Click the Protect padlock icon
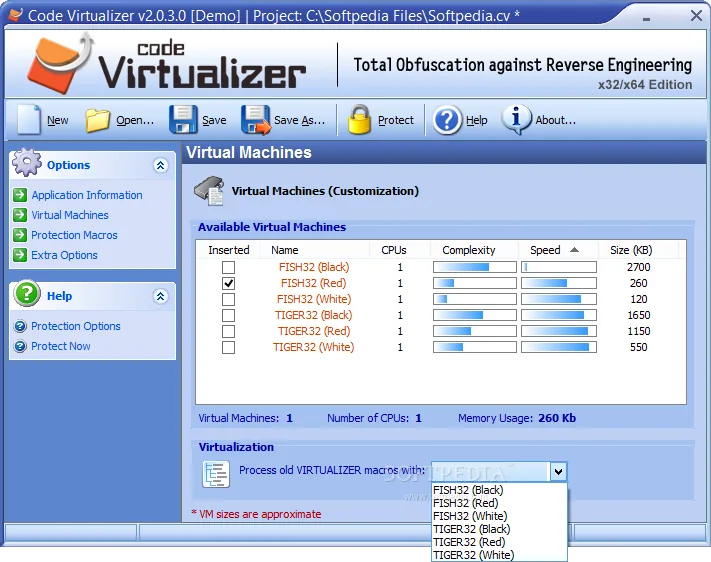711x562 pixels. 359,120
